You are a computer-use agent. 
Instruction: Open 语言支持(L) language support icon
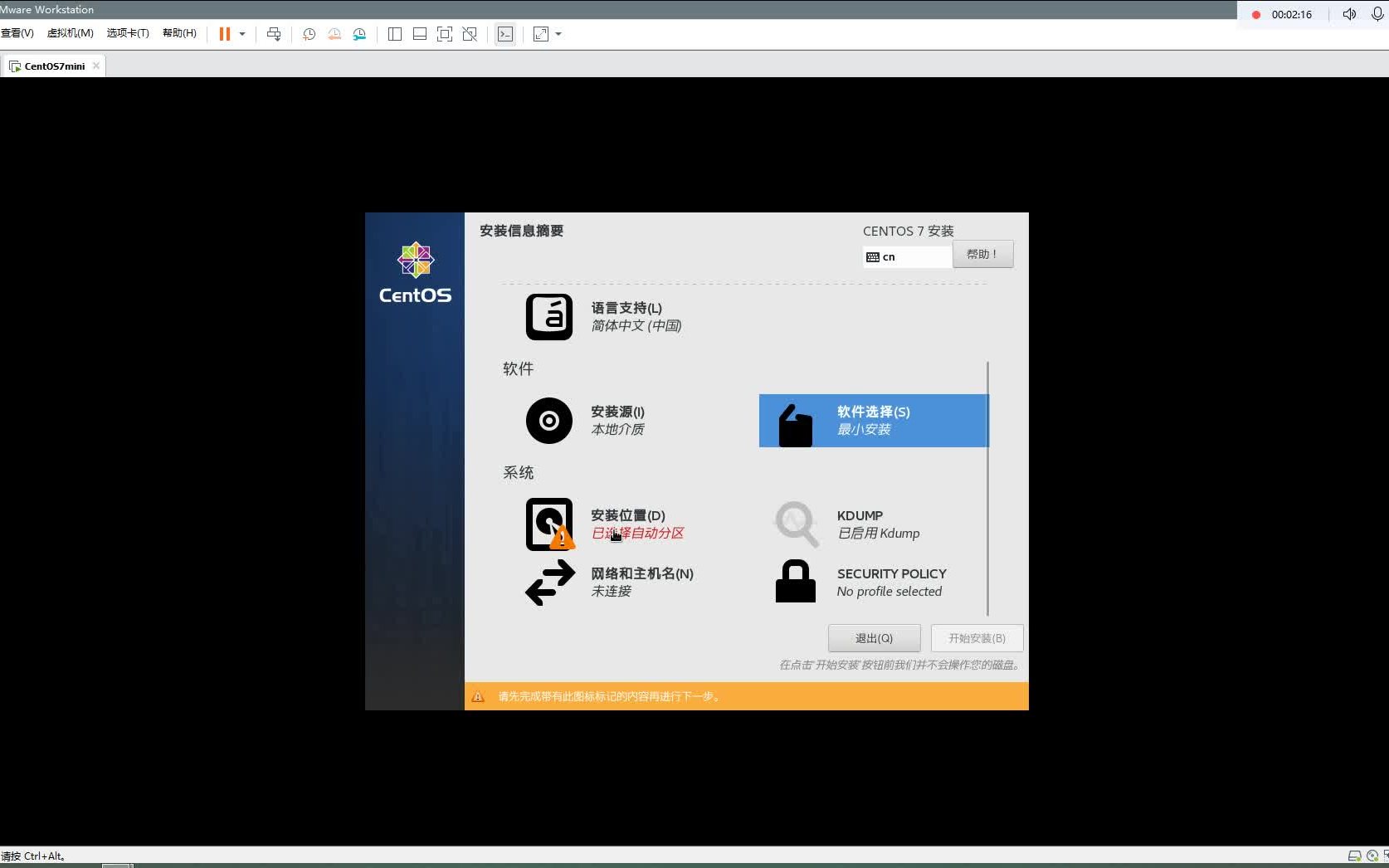(x=549, y=317)
